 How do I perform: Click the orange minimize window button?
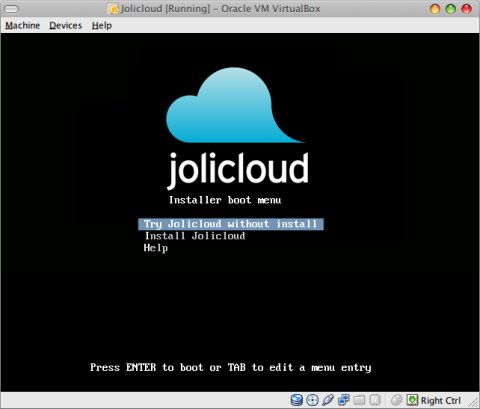(435, 9)
